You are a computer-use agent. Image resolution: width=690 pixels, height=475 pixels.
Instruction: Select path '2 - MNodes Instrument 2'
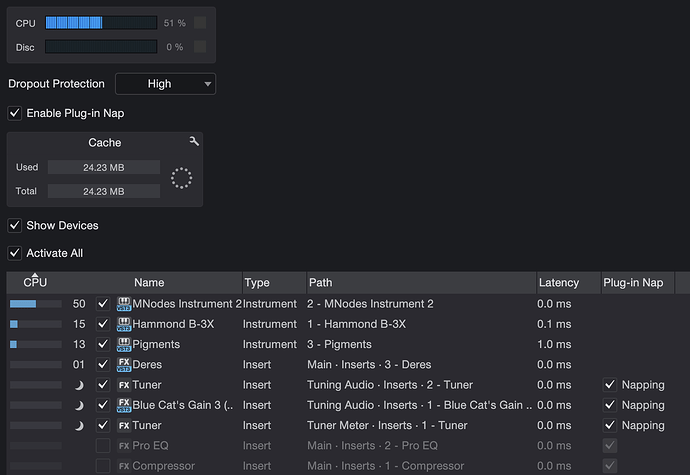tap(370, 304)
